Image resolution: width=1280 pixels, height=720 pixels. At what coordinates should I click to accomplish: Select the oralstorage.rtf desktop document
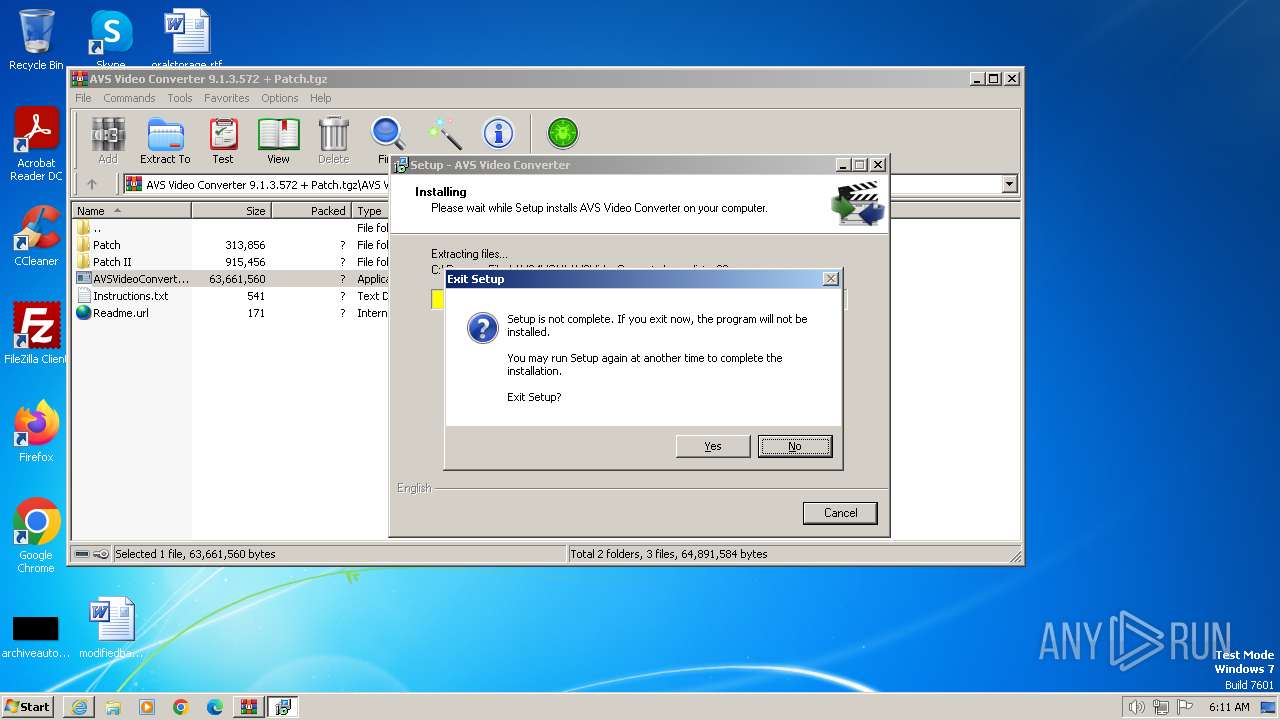click(187, 38)
